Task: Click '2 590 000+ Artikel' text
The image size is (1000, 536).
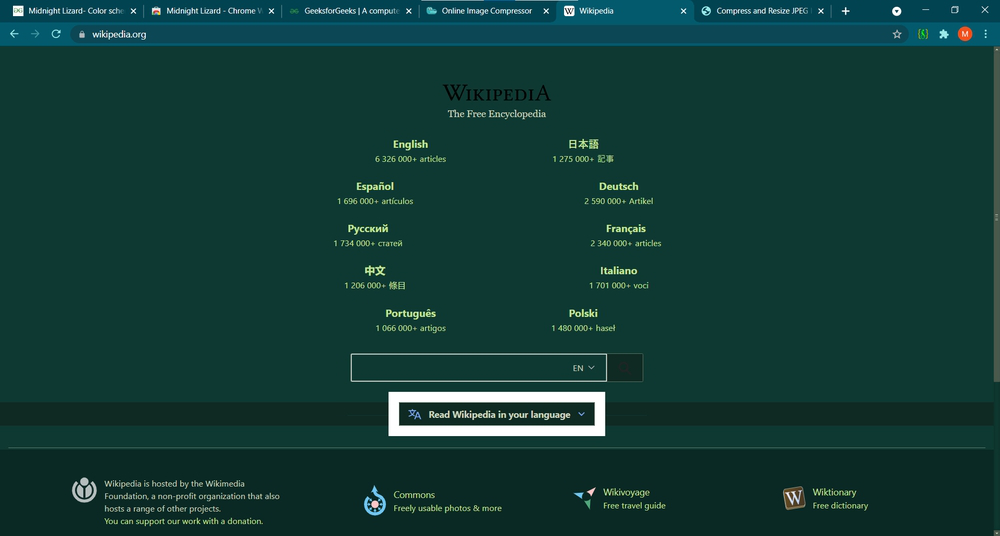Action: tap(619, 201)
